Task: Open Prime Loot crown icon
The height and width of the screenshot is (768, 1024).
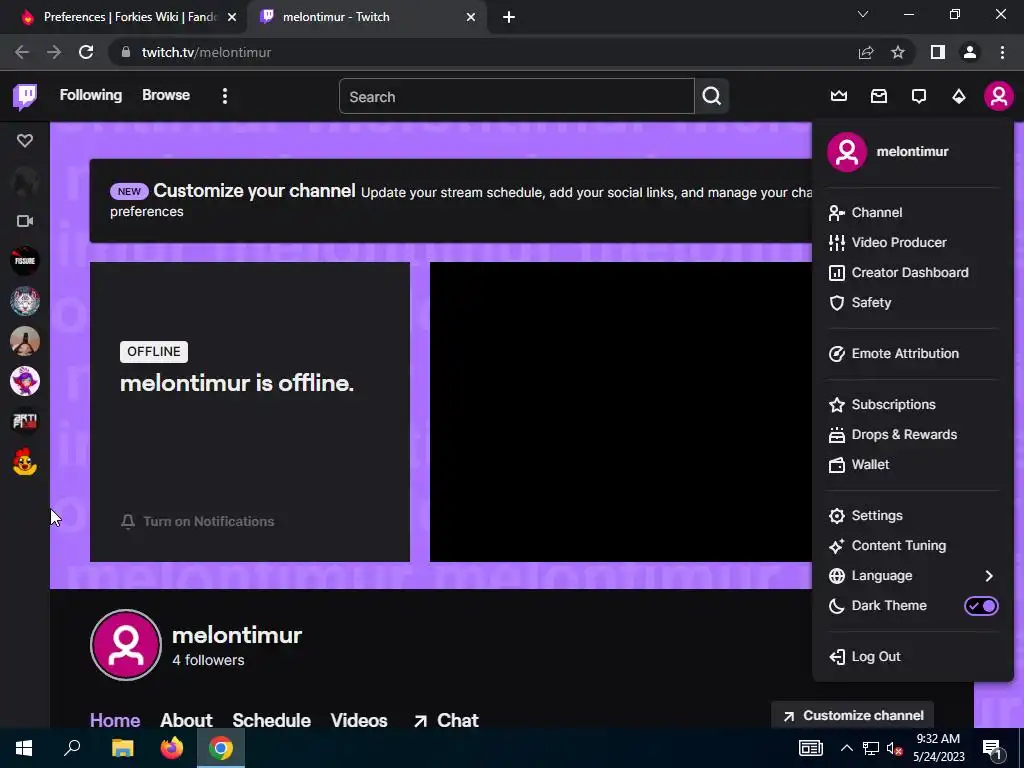Action: 839,97
